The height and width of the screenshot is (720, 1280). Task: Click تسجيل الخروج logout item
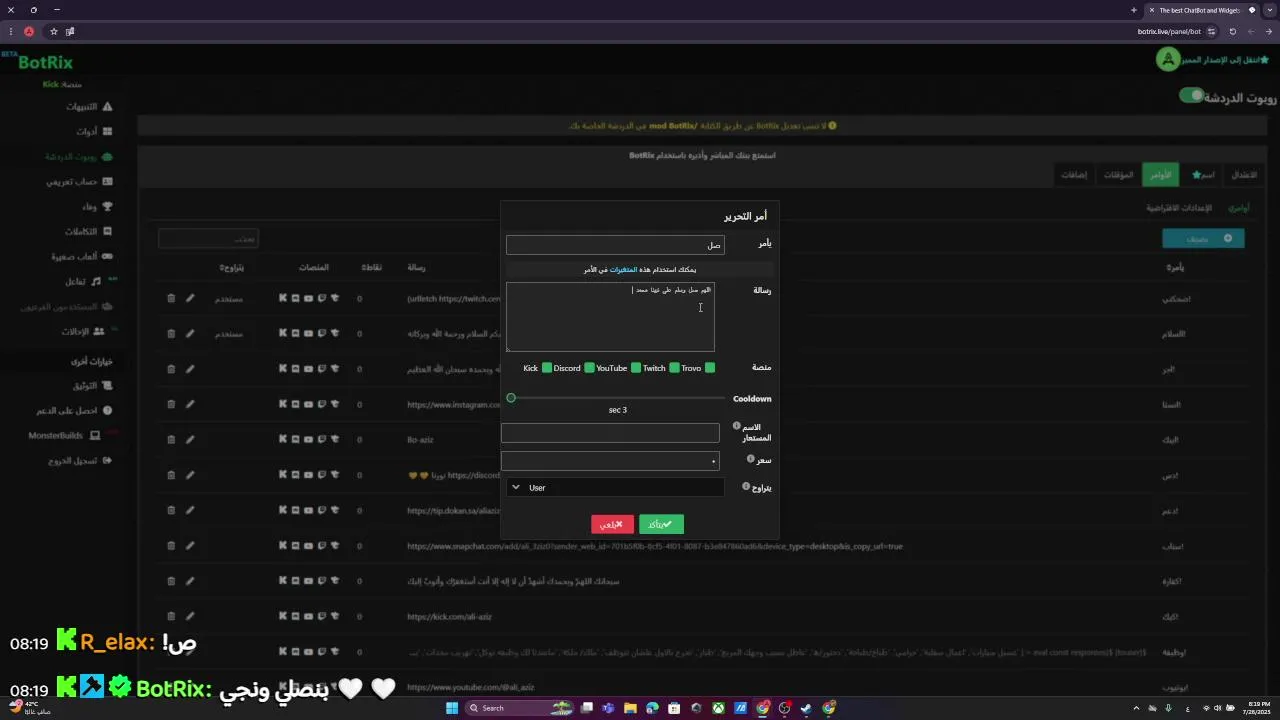point(80,461)
